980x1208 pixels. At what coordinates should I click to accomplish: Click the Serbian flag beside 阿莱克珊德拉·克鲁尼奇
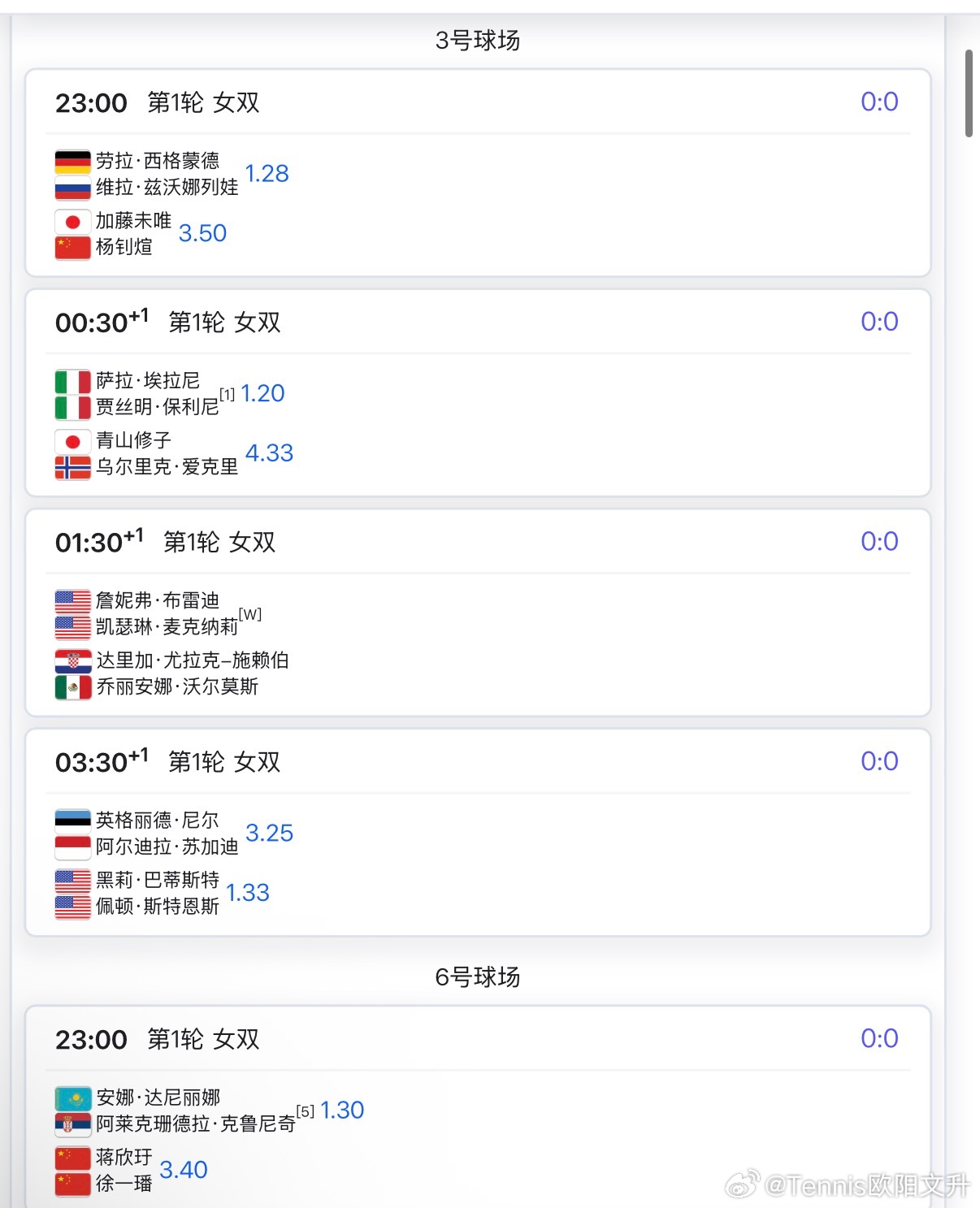72,1124
